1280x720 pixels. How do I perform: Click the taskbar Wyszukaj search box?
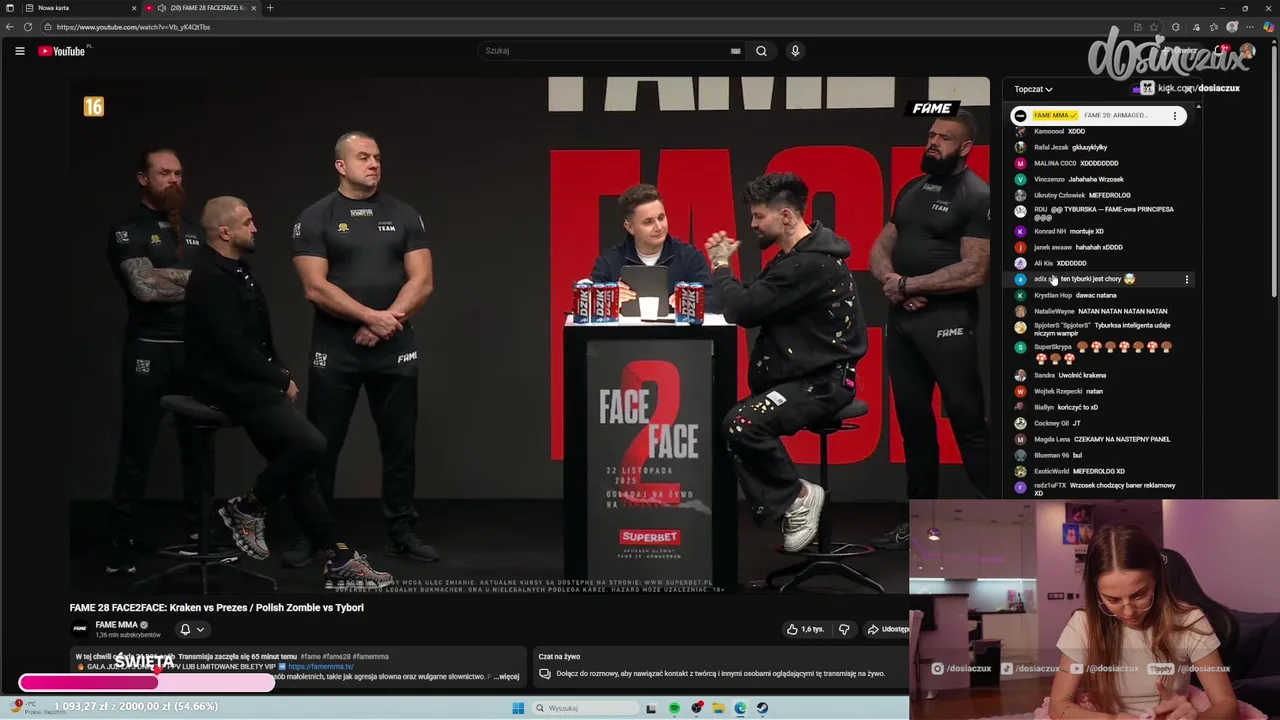585,708
